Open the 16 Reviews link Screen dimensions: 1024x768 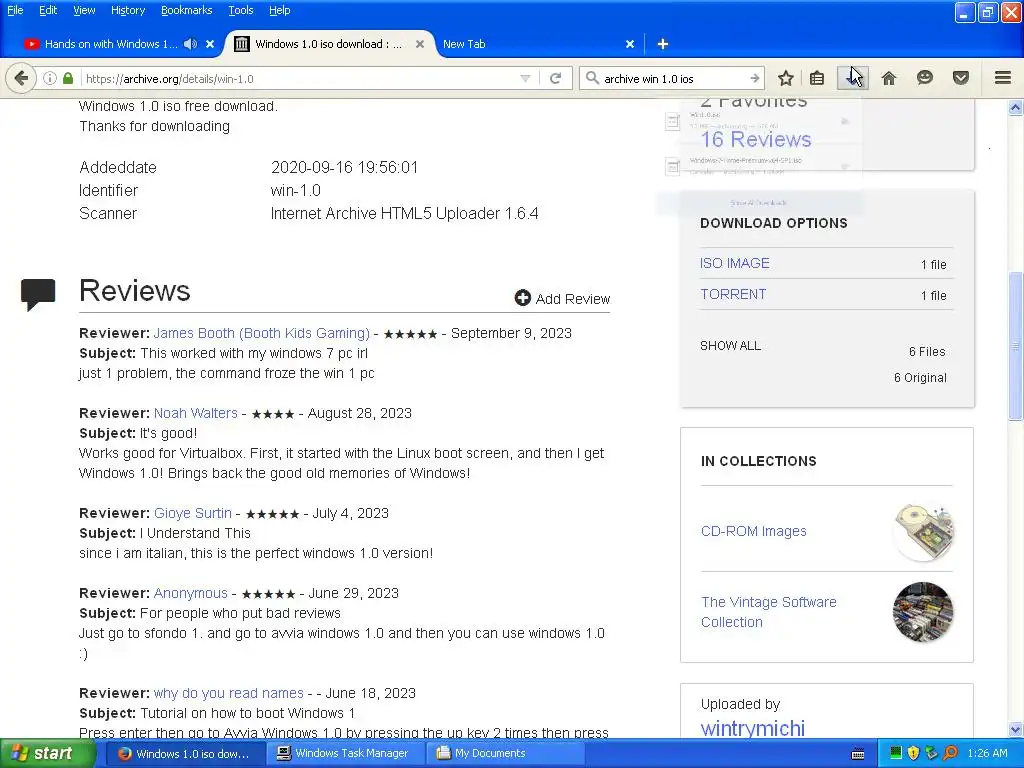756,139
